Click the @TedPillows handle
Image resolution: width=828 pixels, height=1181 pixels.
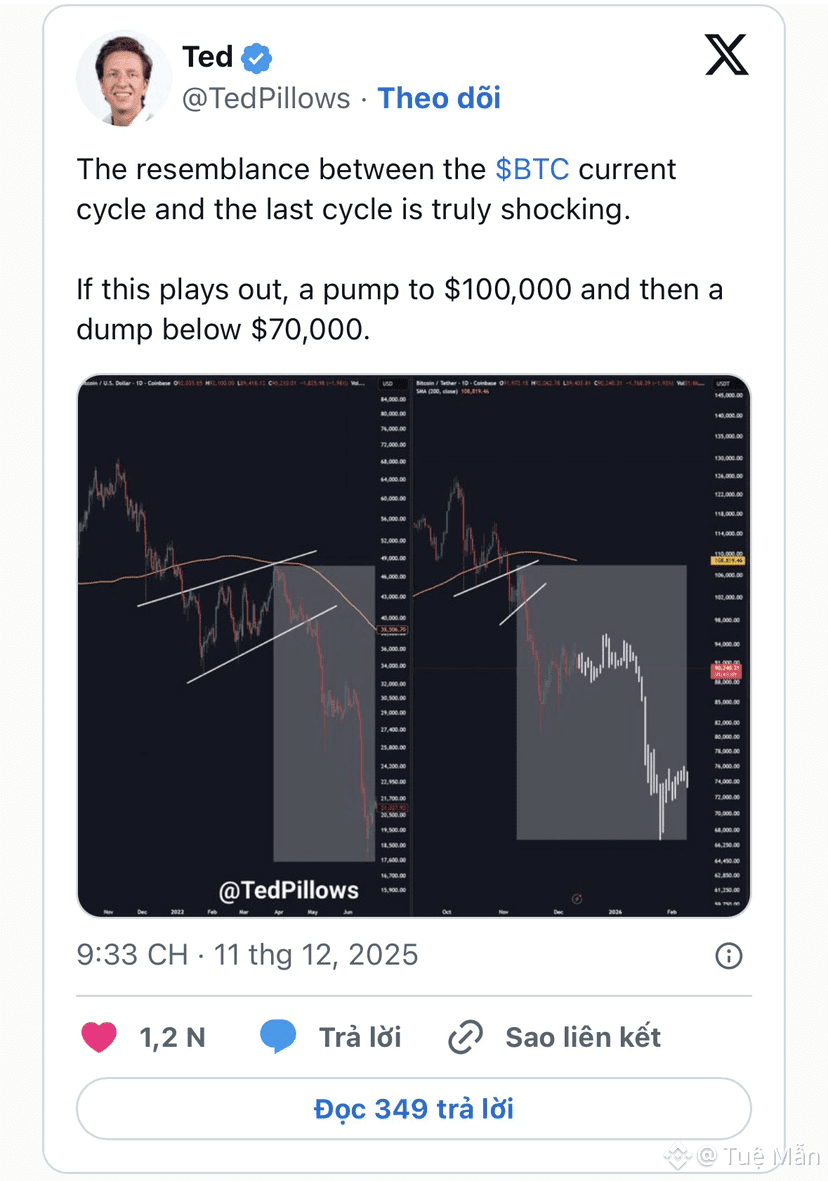(x=266, y=98)
